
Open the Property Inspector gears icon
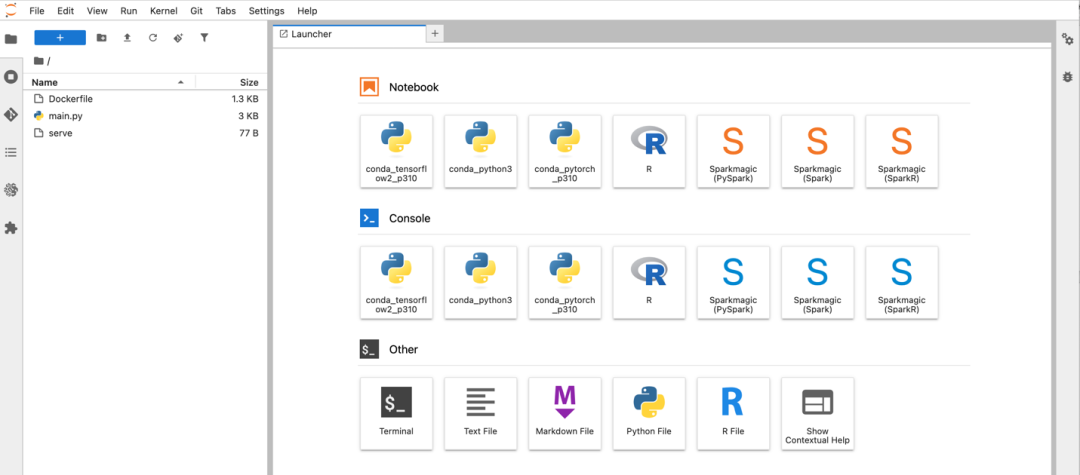coord(1067,40)
